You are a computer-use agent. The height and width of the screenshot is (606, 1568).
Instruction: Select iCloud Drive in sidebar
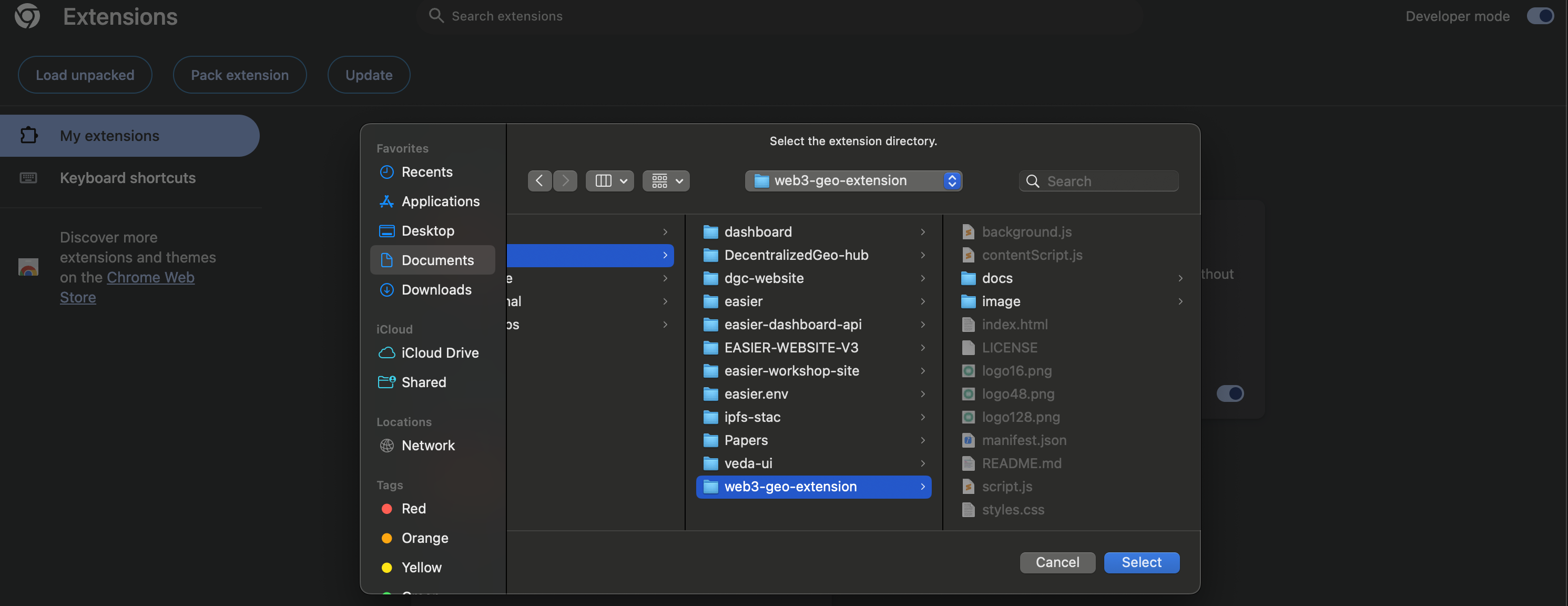(x=433, y=352)
